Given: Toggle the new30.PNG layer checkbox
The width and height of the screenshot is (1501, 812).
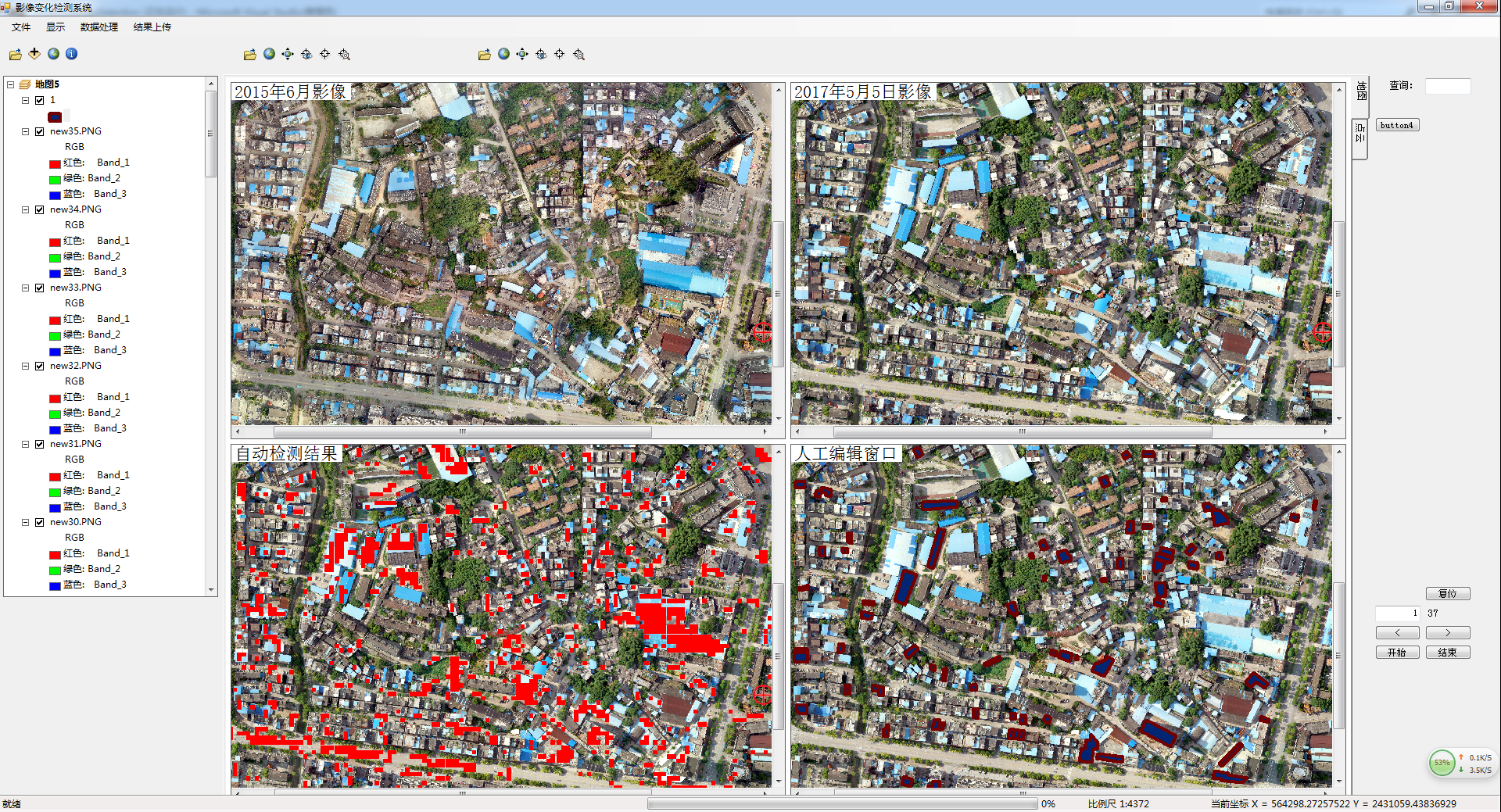Looking at the screenshot, I should 40,522.
